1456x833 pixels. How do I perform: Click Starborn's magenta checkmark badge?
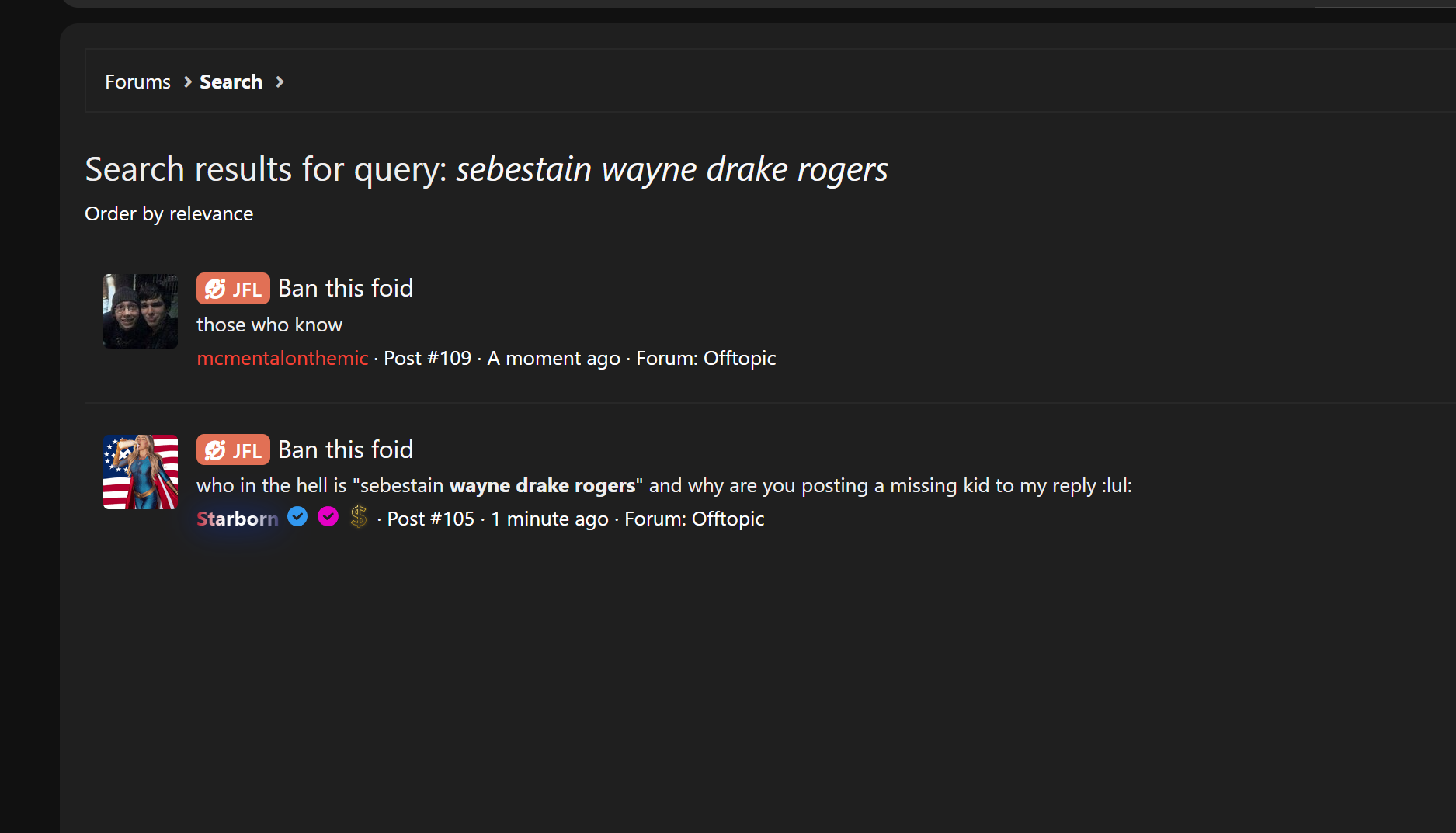point(328,517)
